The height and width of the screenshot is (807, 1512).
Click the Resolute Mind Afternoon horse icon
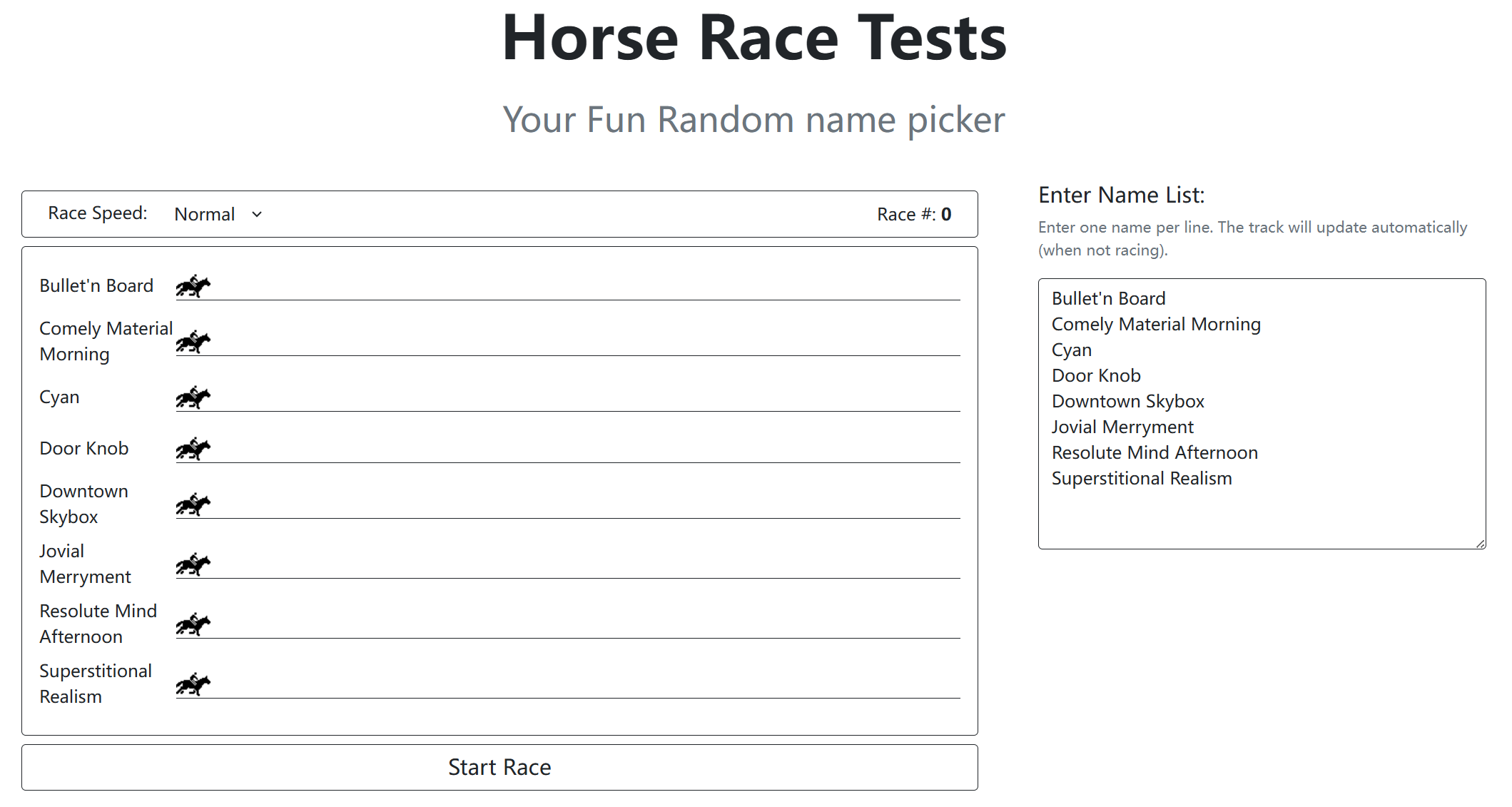pos(193,624)
